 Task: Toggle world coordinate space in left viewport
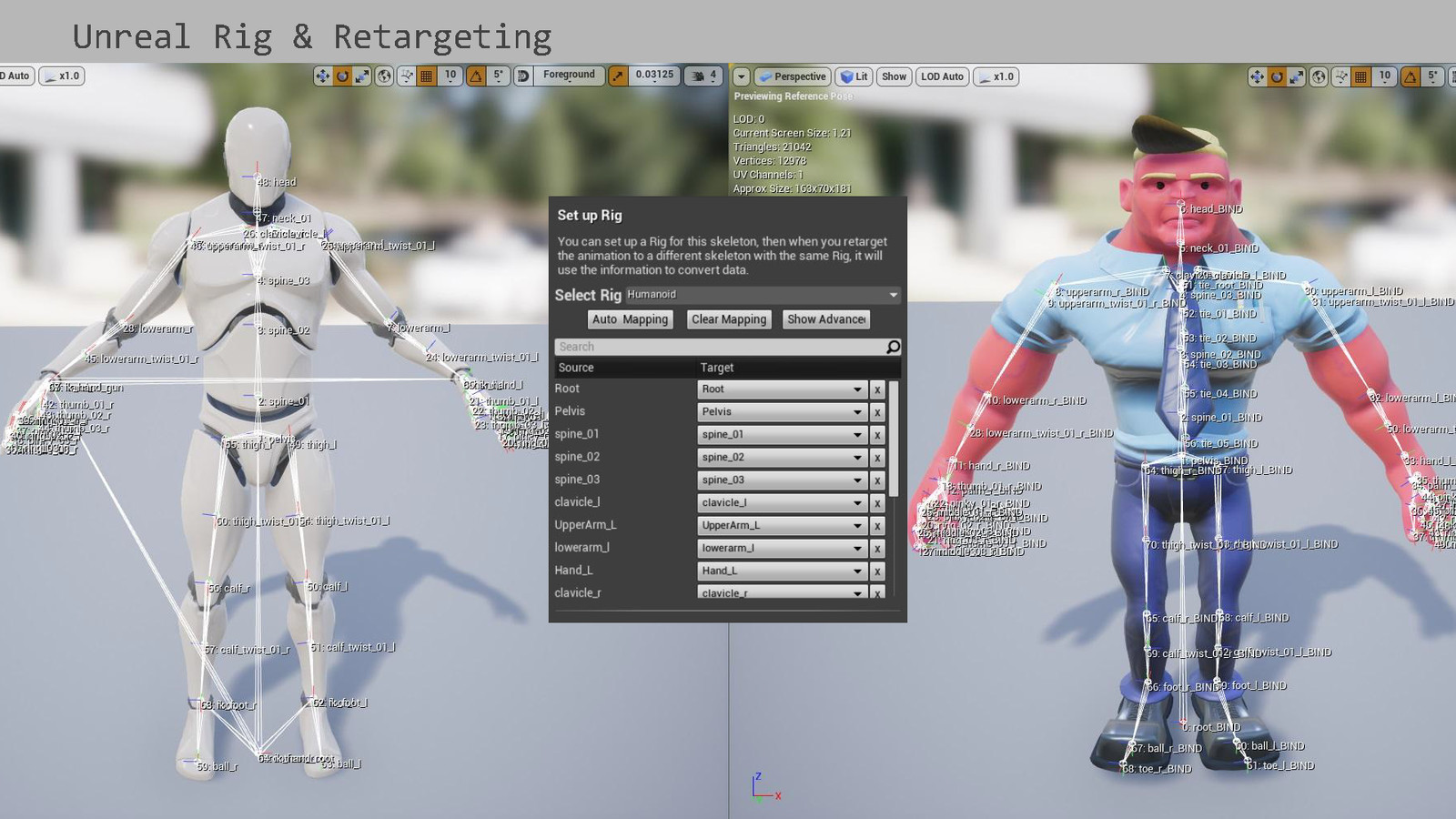[385, 76]
